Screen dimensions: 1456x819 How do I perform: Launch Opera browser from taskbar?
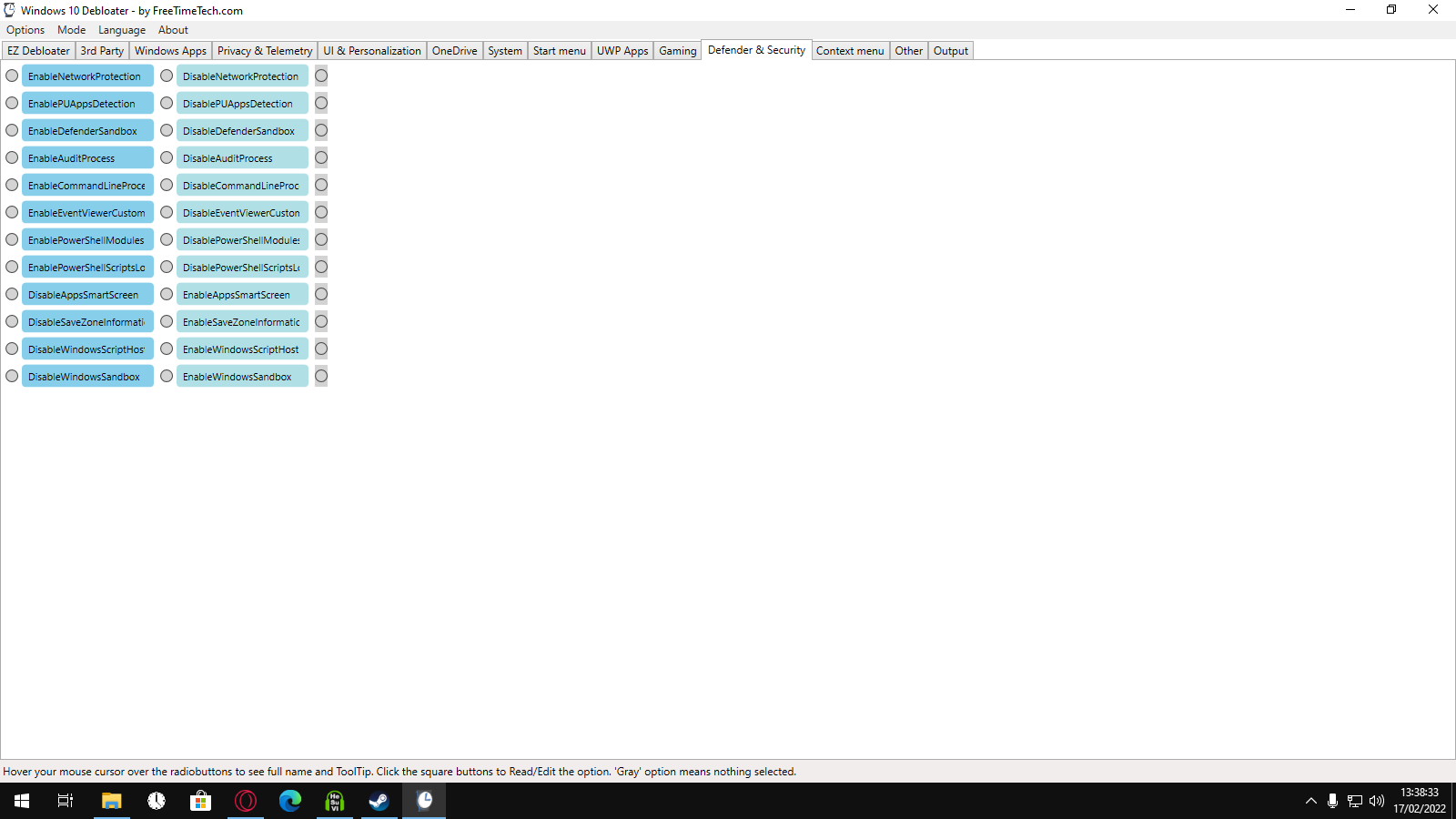[246, 801]
